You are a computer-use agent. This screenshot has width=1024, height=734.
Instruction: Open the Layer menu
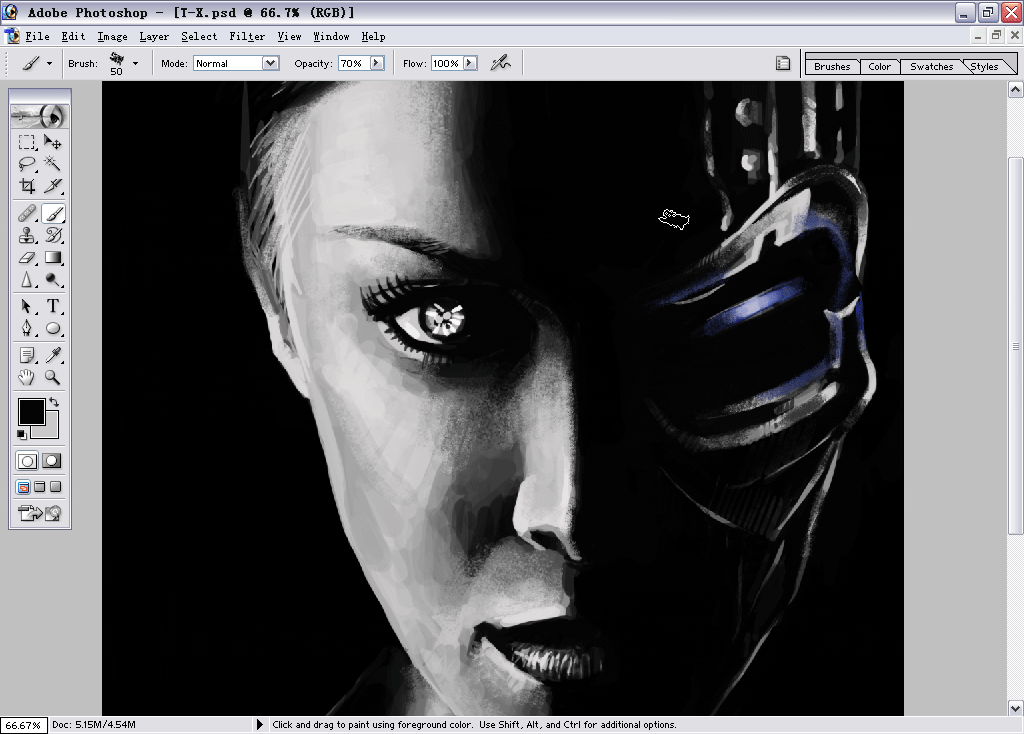154,37
